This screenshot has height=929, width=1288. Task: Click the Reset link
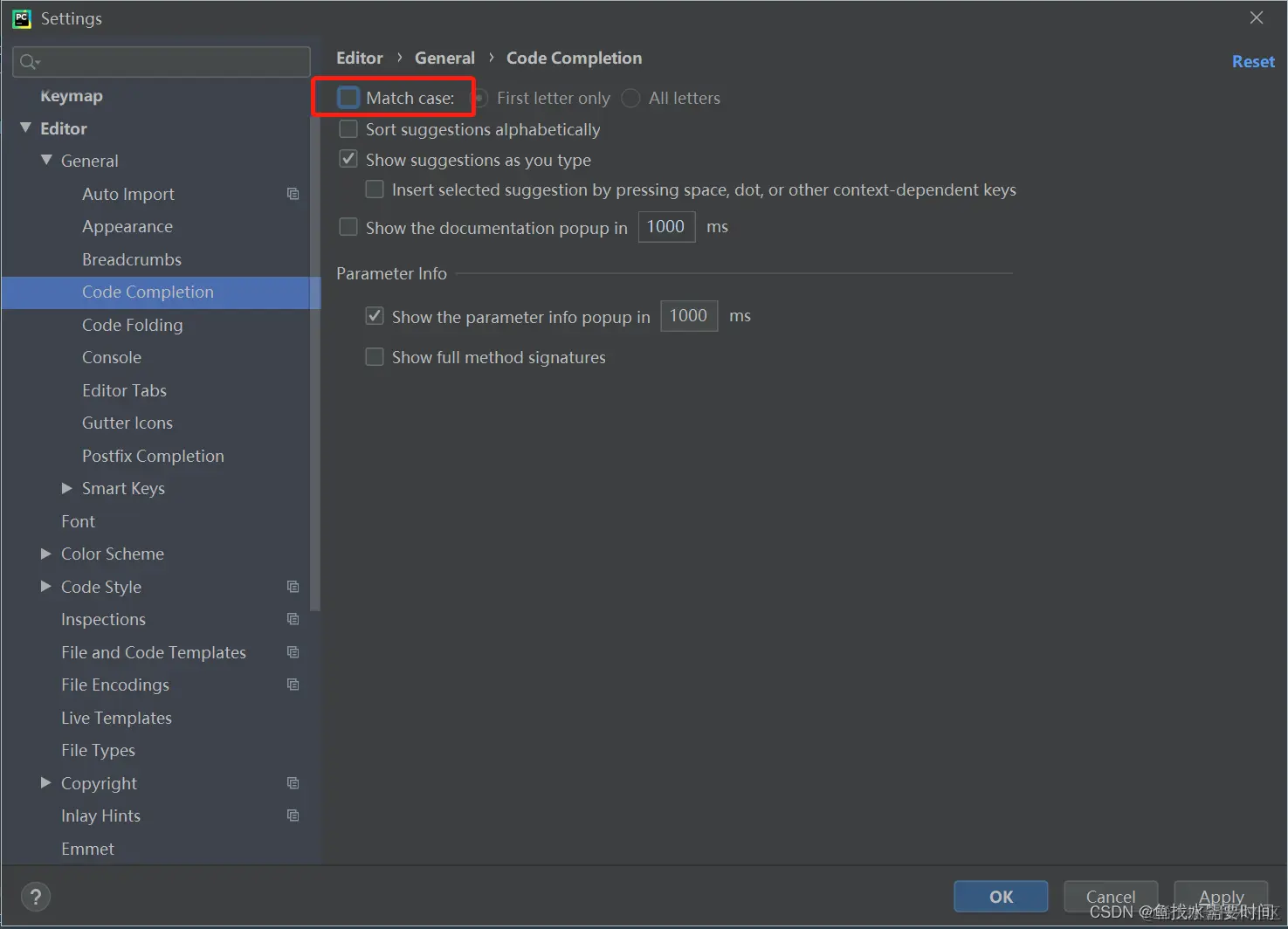point(1253,61)
